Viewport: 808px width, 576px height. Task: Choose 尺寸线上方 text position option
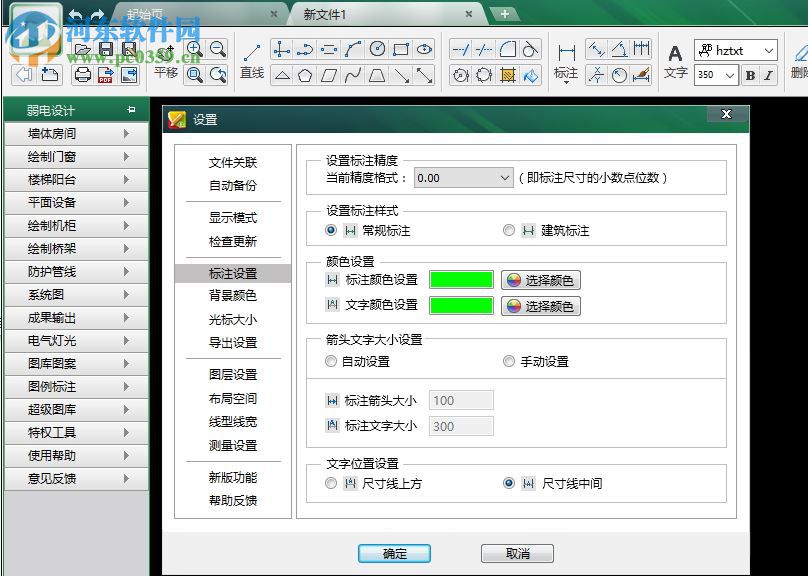(330, 483)
